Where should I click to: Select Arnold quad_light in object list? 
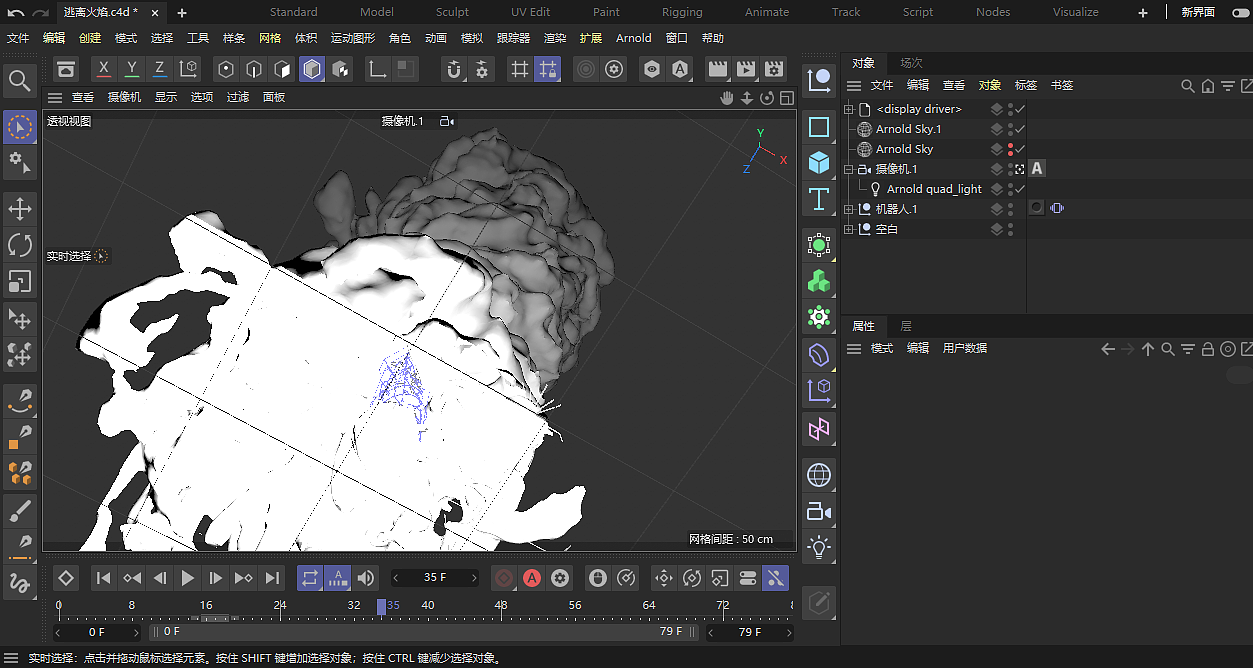pyautogui.click(x=934, y=189)
